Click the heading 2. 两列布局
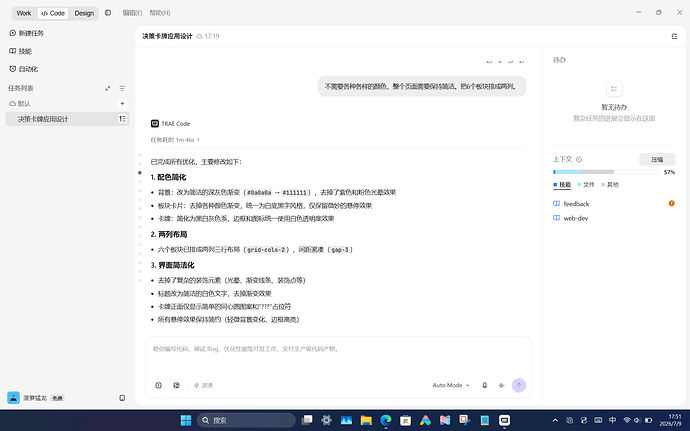The width and height of the screenshot is (690, 431). (169, 234)
